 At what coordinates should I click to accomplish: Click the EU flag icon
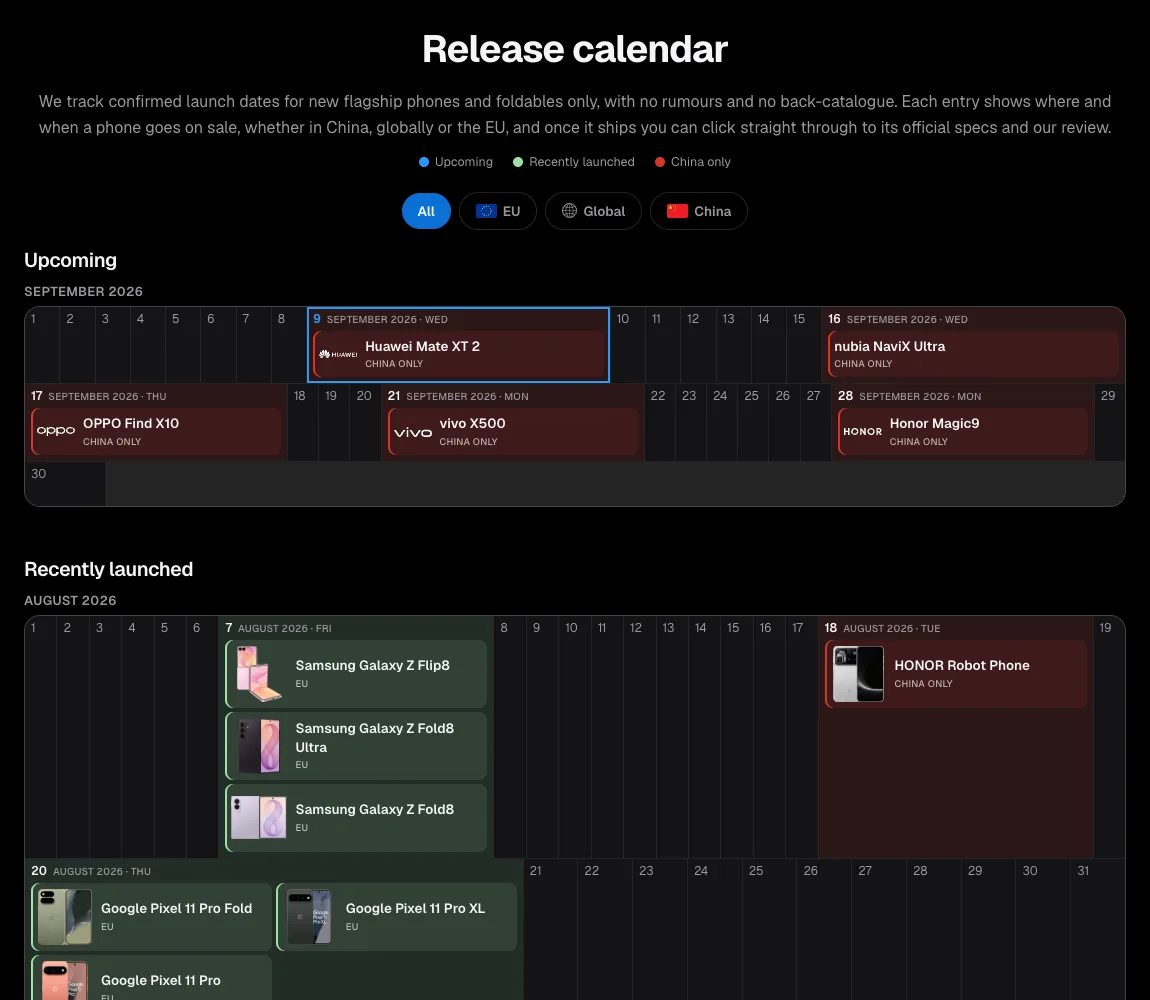tap(486, 211)
